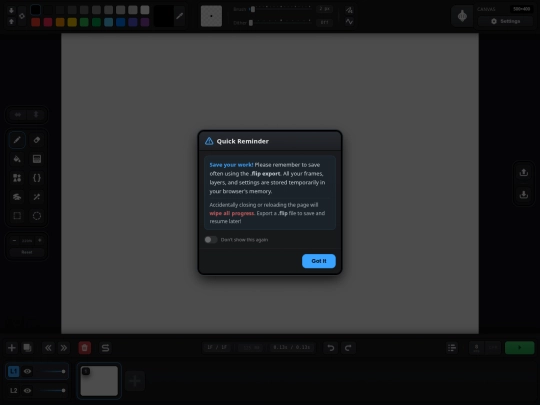Click the upload export icon on the right panel

tap(523, 173)
